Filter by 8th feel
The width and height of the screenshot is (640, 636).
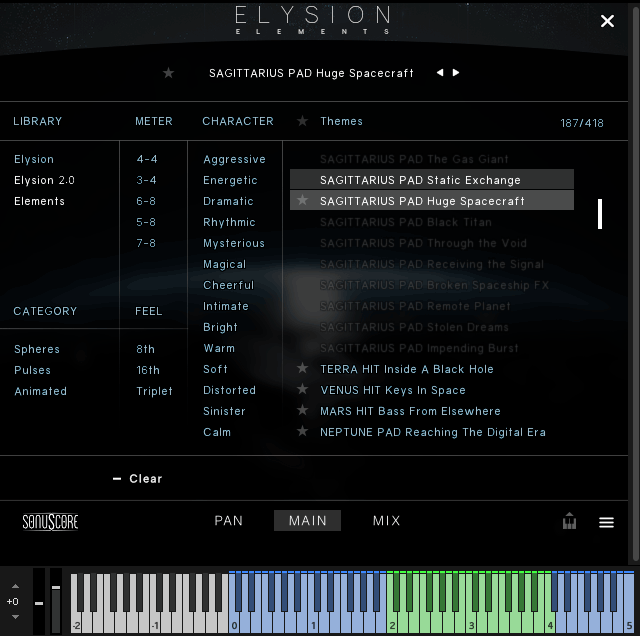pos(145,349)
